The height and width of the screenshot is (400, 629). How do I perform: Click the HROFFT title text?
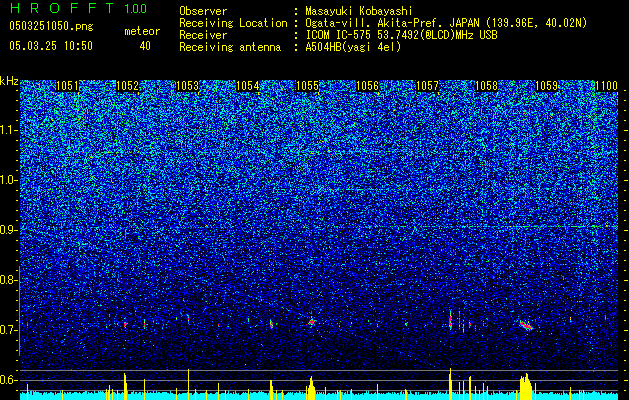pos(62,8)
